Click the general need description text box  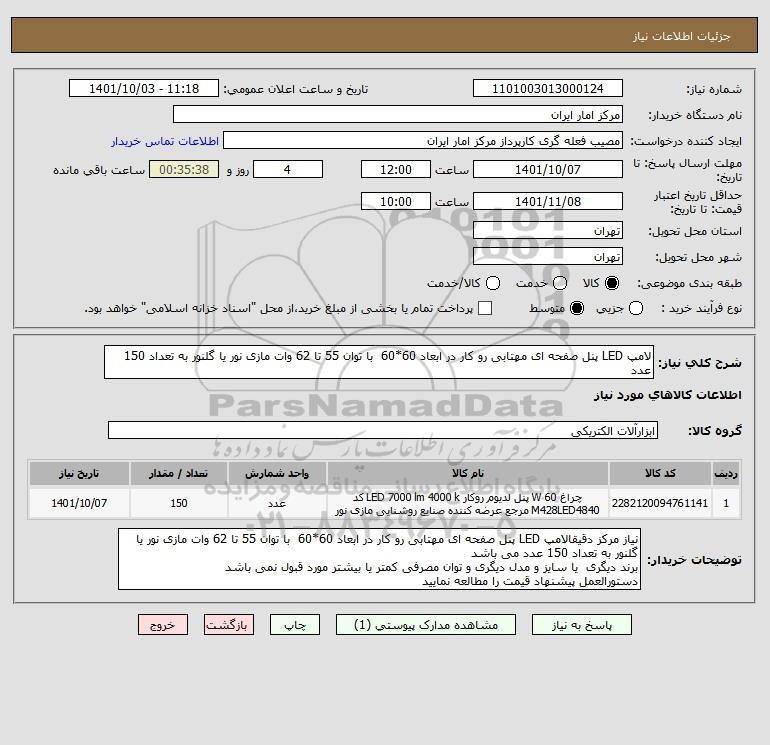pyautogui.click(x=379, y=362)
